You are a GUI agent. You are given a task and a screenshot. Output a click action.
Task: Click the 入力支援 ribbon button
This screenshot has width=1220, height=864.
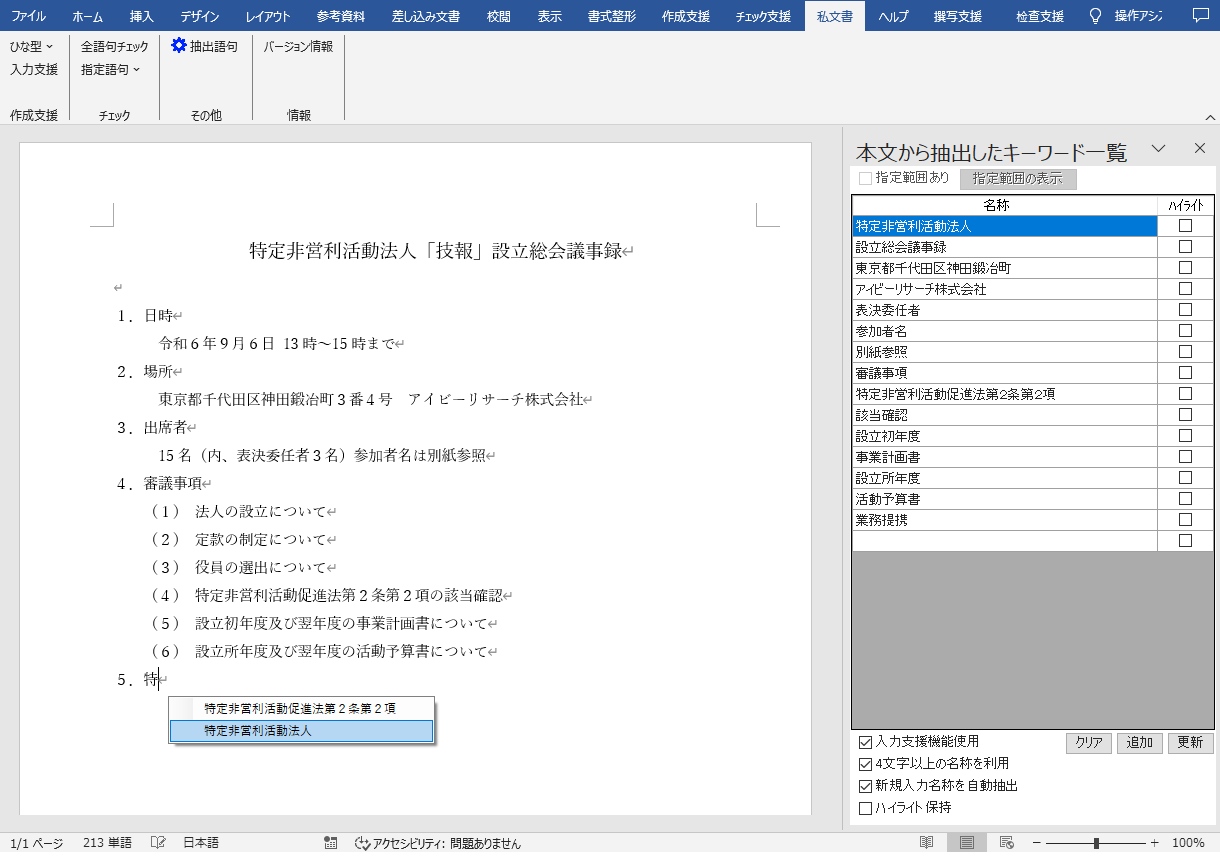pos(34,69)
